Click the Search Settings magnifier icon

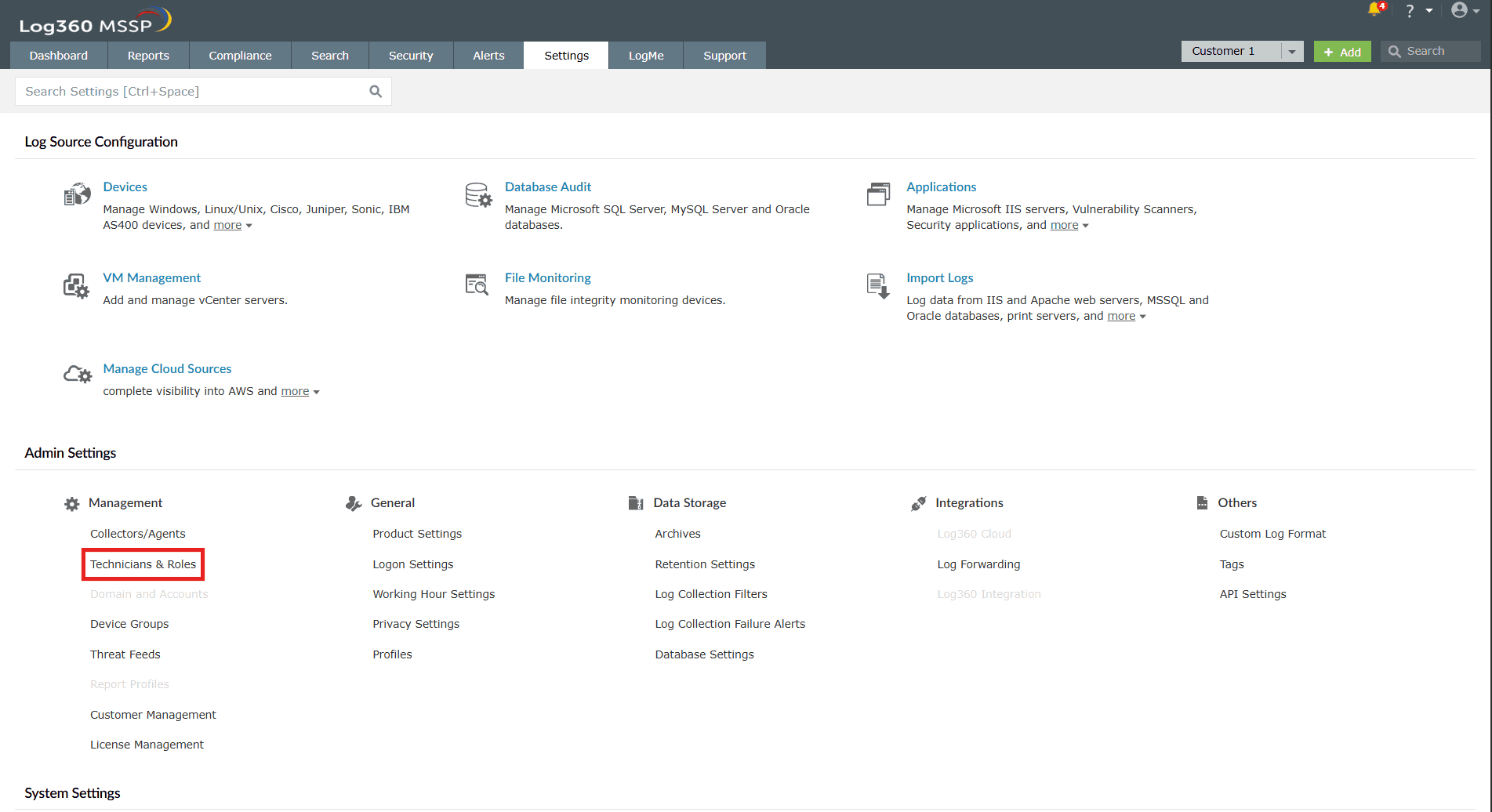click(376, 92)
